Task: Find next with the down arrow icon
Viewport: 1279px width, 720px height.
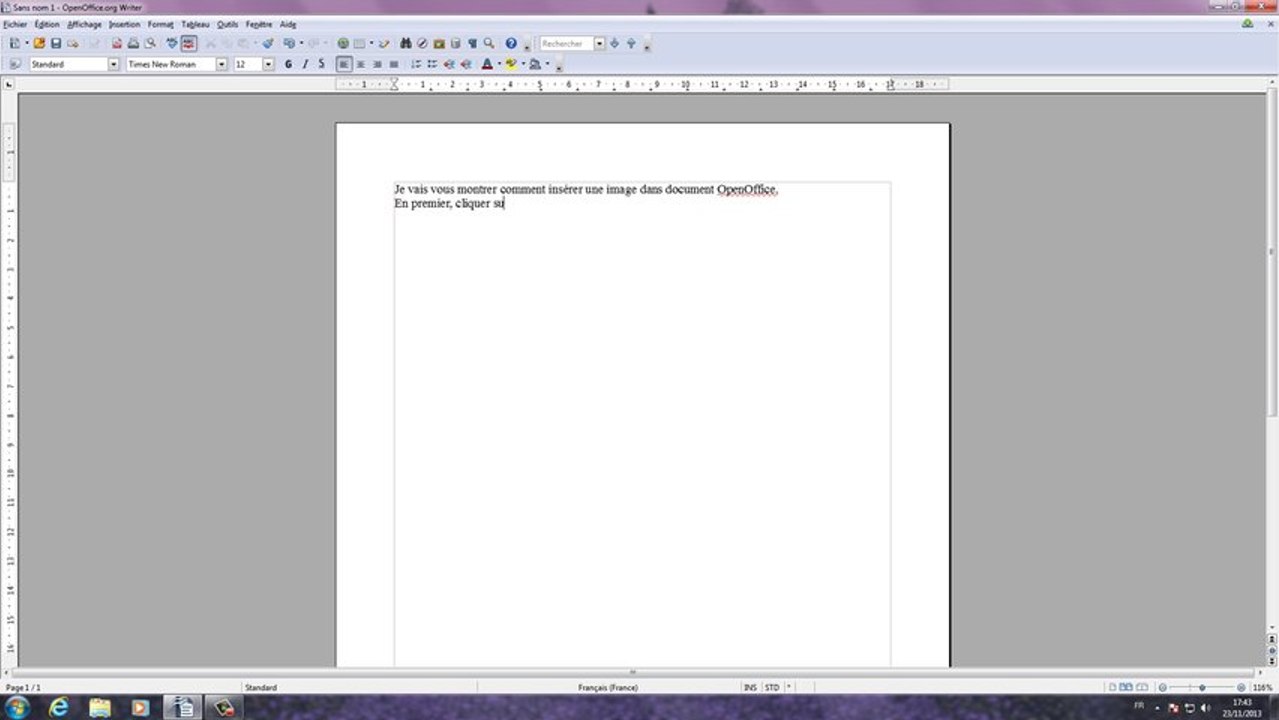Action: (x=614, y=44)
